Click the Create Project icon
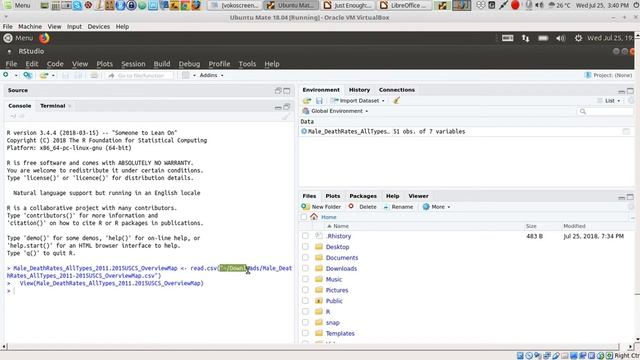The image size is (640, 360). 27,75
